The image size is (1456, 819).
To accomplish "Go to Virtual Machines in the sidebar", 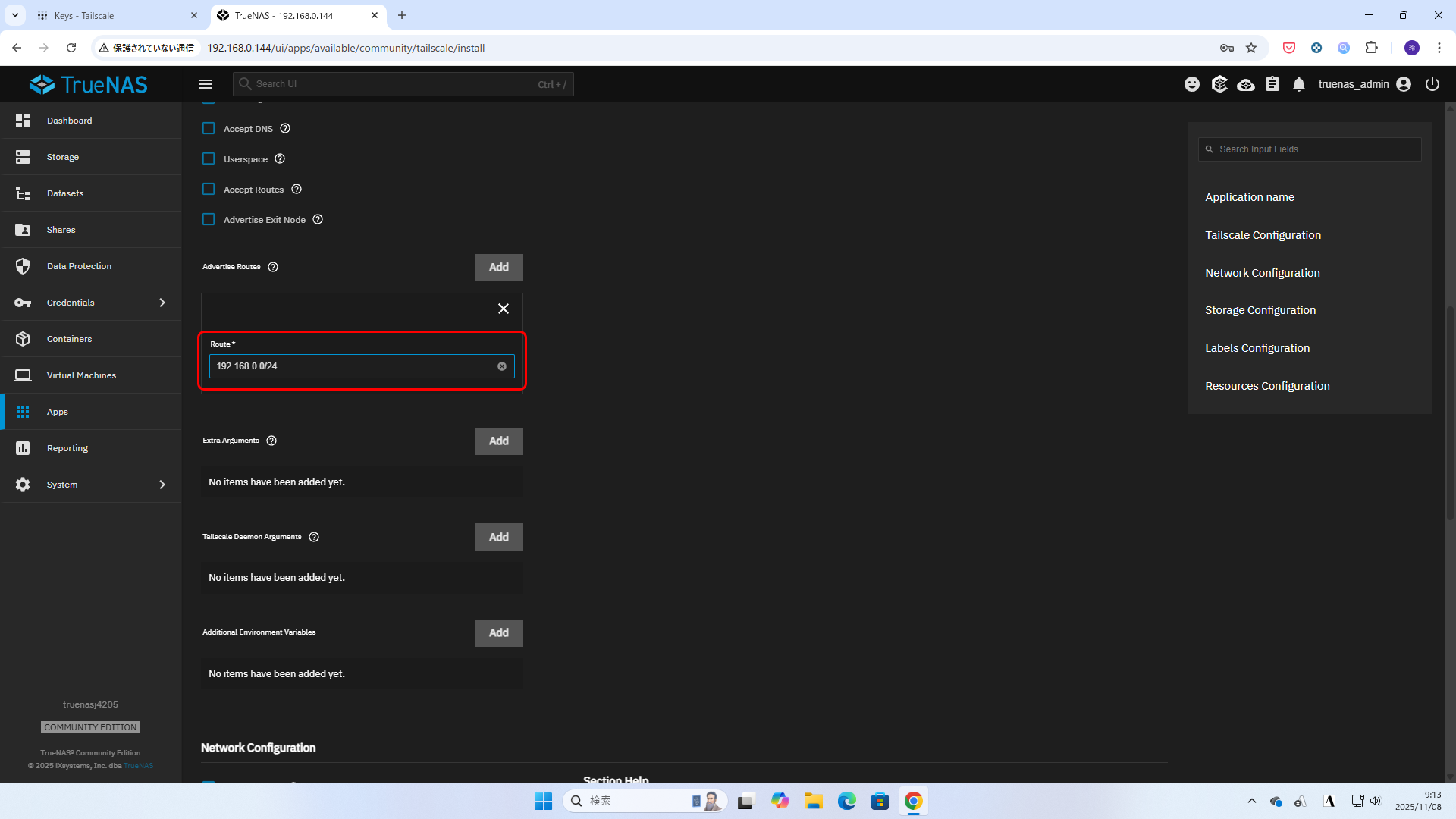I will (81, 375).
